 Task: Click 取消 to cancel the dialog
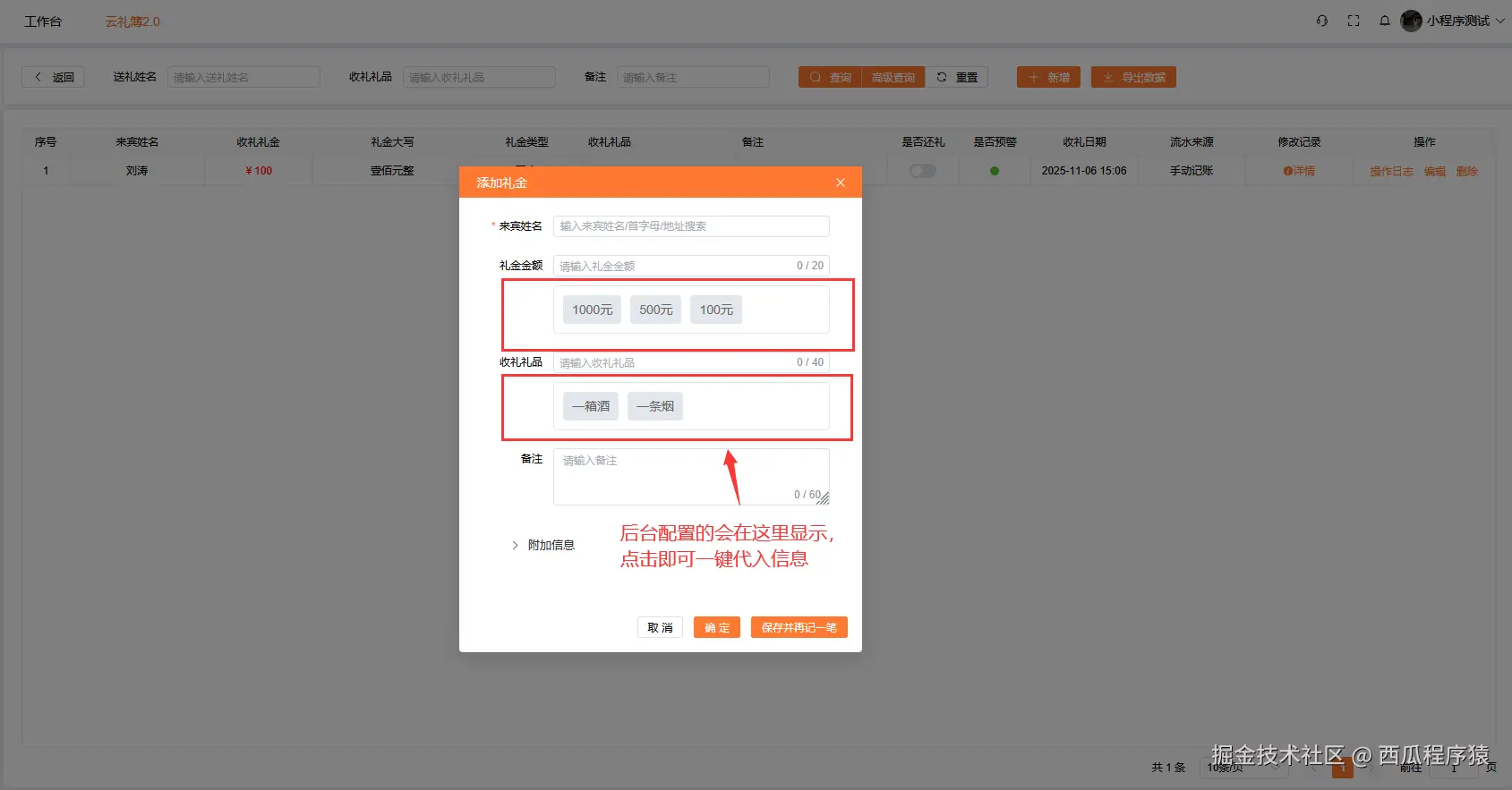(x=660, y=628)
